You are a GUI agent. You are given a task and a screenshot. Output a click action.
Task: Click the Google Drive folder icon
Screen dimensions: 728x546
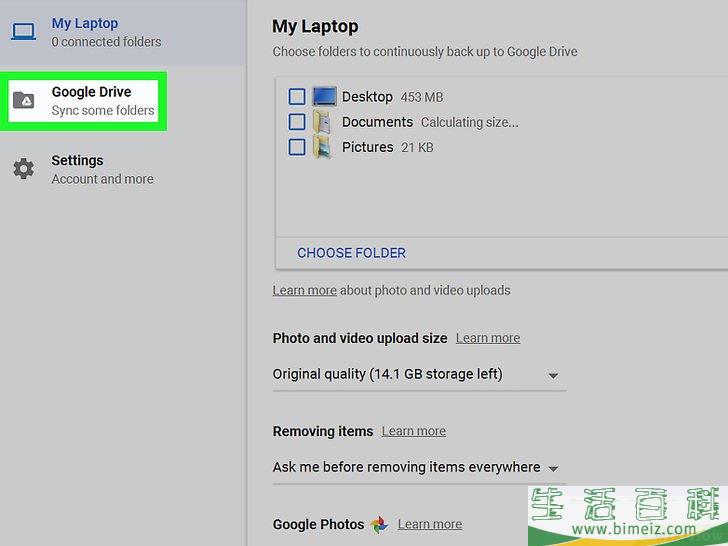[23, 100]
